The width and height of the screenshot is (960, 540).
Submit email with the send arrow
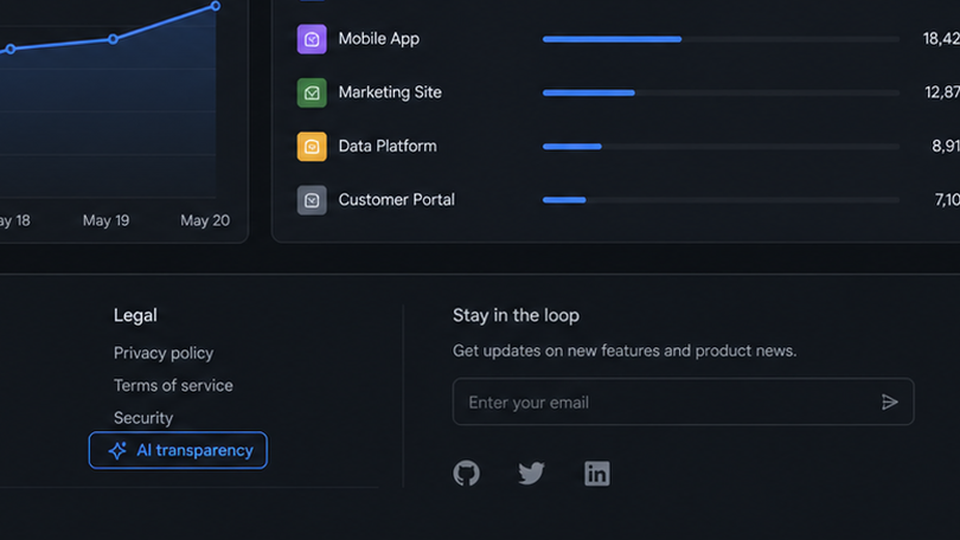[x=890, y=402]
